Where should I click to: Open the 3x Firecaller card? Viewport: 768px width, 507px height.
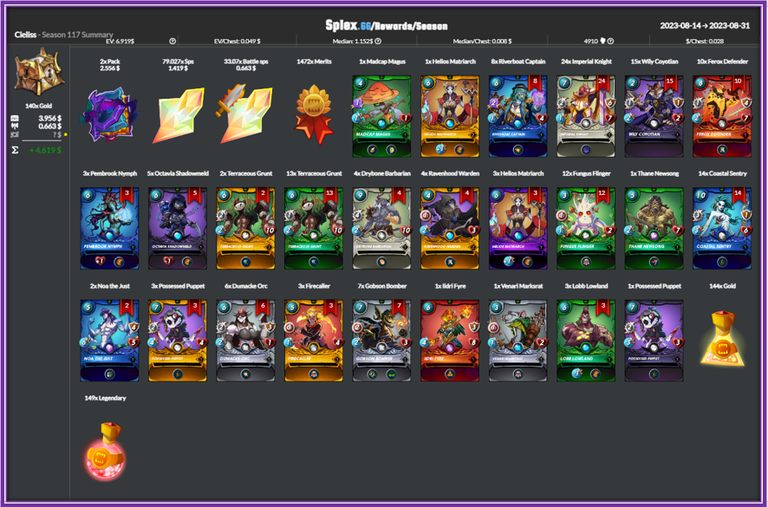[x=313, y=340]
